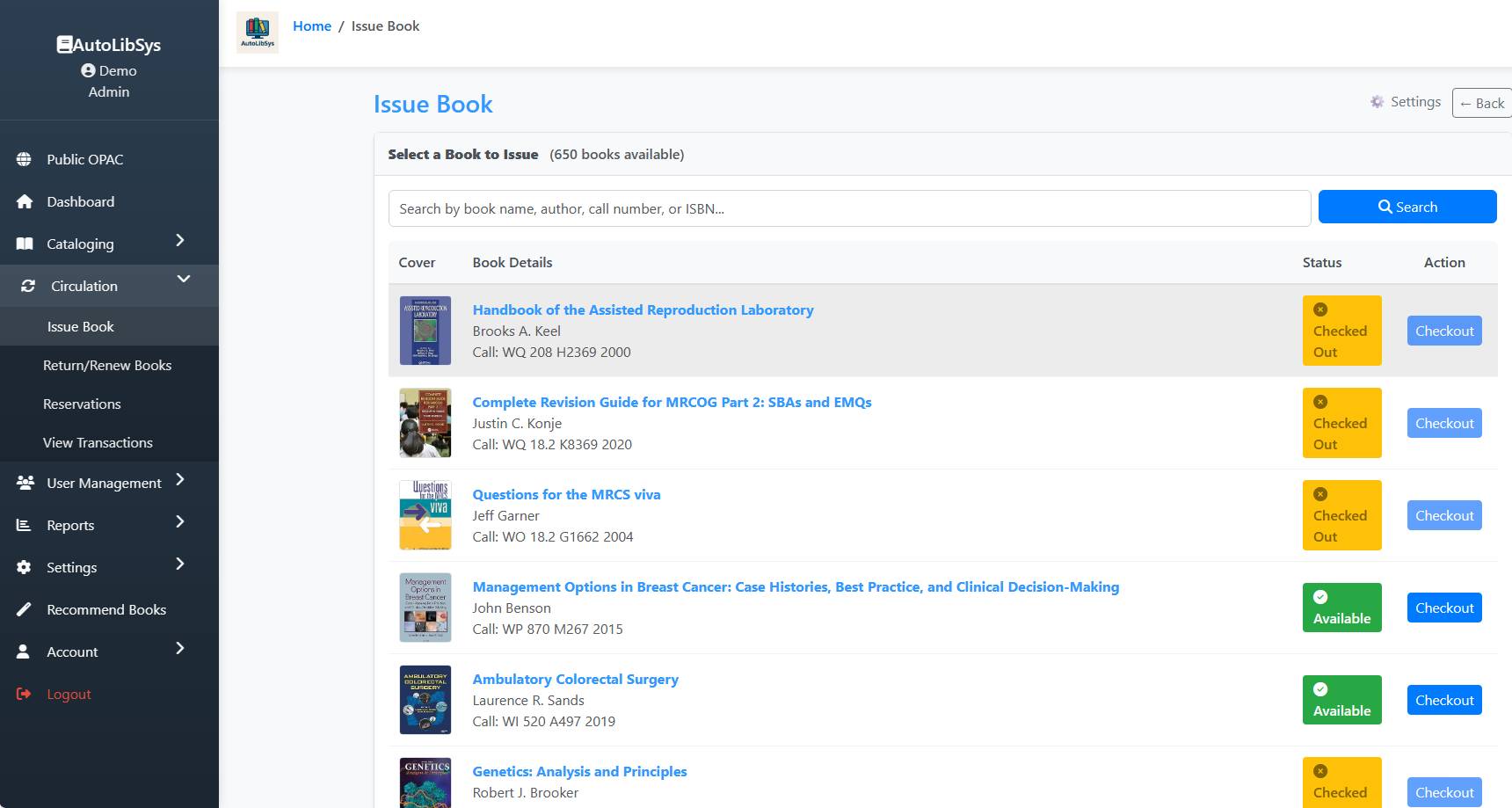Viewport: 1512px width, 808px height.
Task: Click the User Management people icon
Action: point(25,483)
